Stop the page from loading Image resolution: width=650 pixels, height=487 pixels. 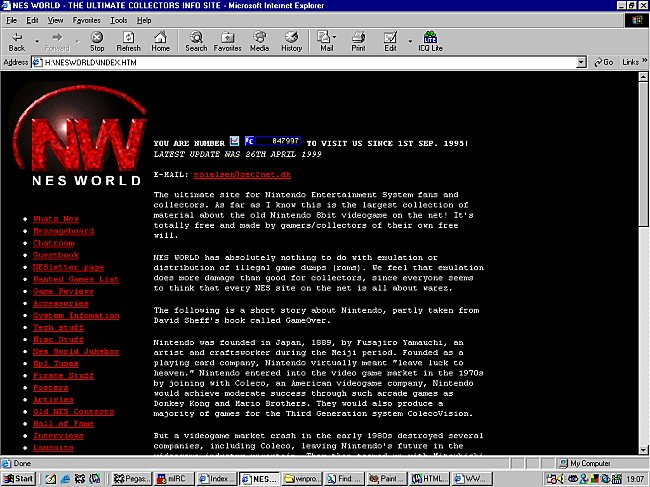(97, 40)
